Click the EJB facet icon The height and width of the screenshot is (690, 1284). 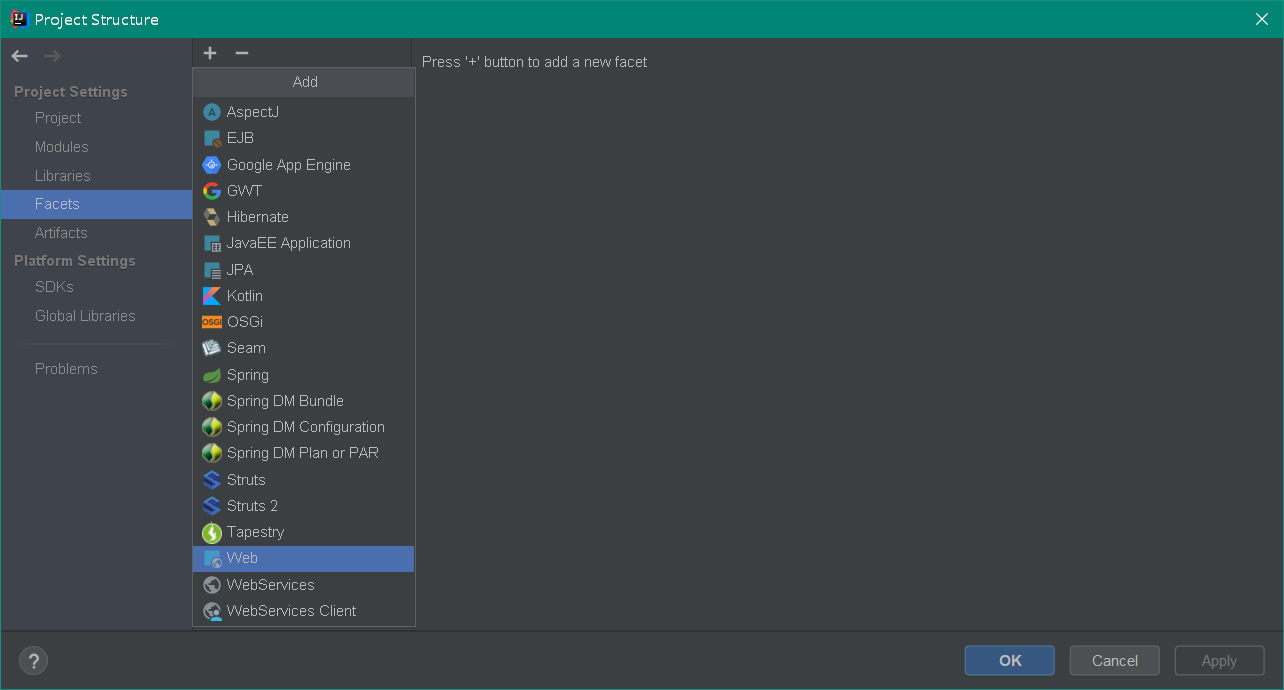pyautogui.click(x=211, y=138)
